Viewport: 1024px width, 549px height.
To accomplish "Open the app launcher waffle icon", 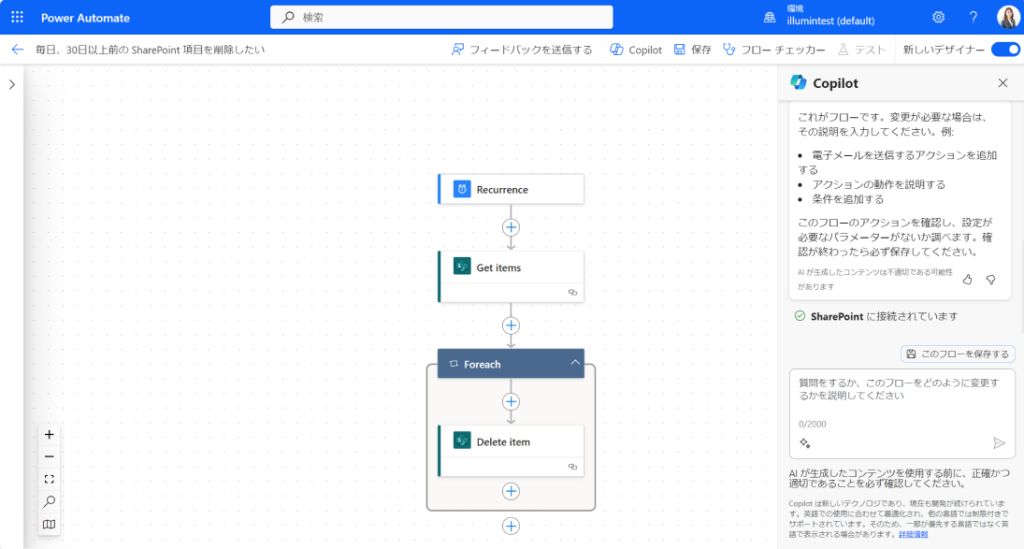I will click(x=17, y=17).
